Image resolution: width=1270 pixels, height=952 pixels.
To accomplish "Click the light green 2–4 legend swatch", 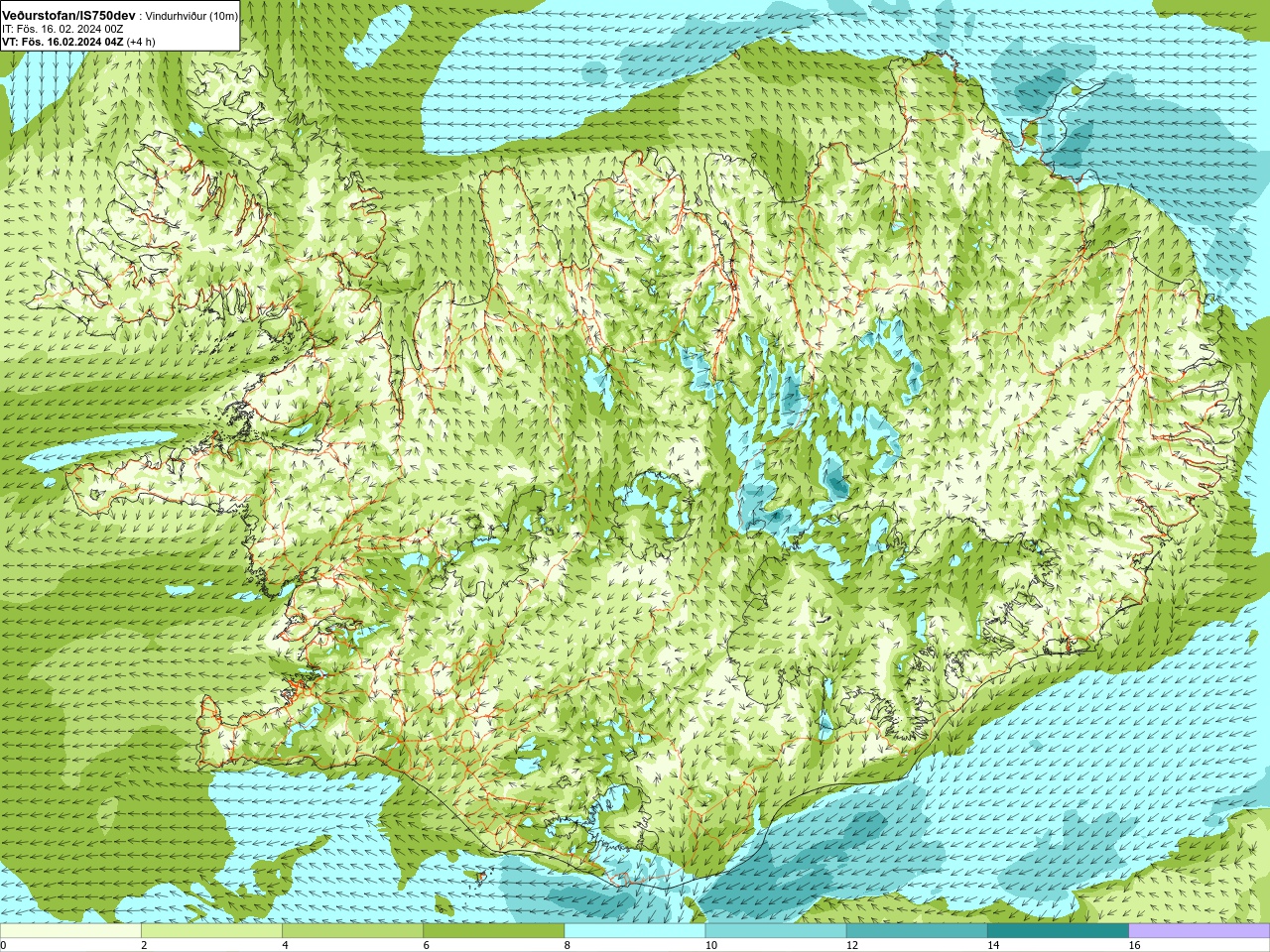I will pyautogui.click(x=211, y=931).
